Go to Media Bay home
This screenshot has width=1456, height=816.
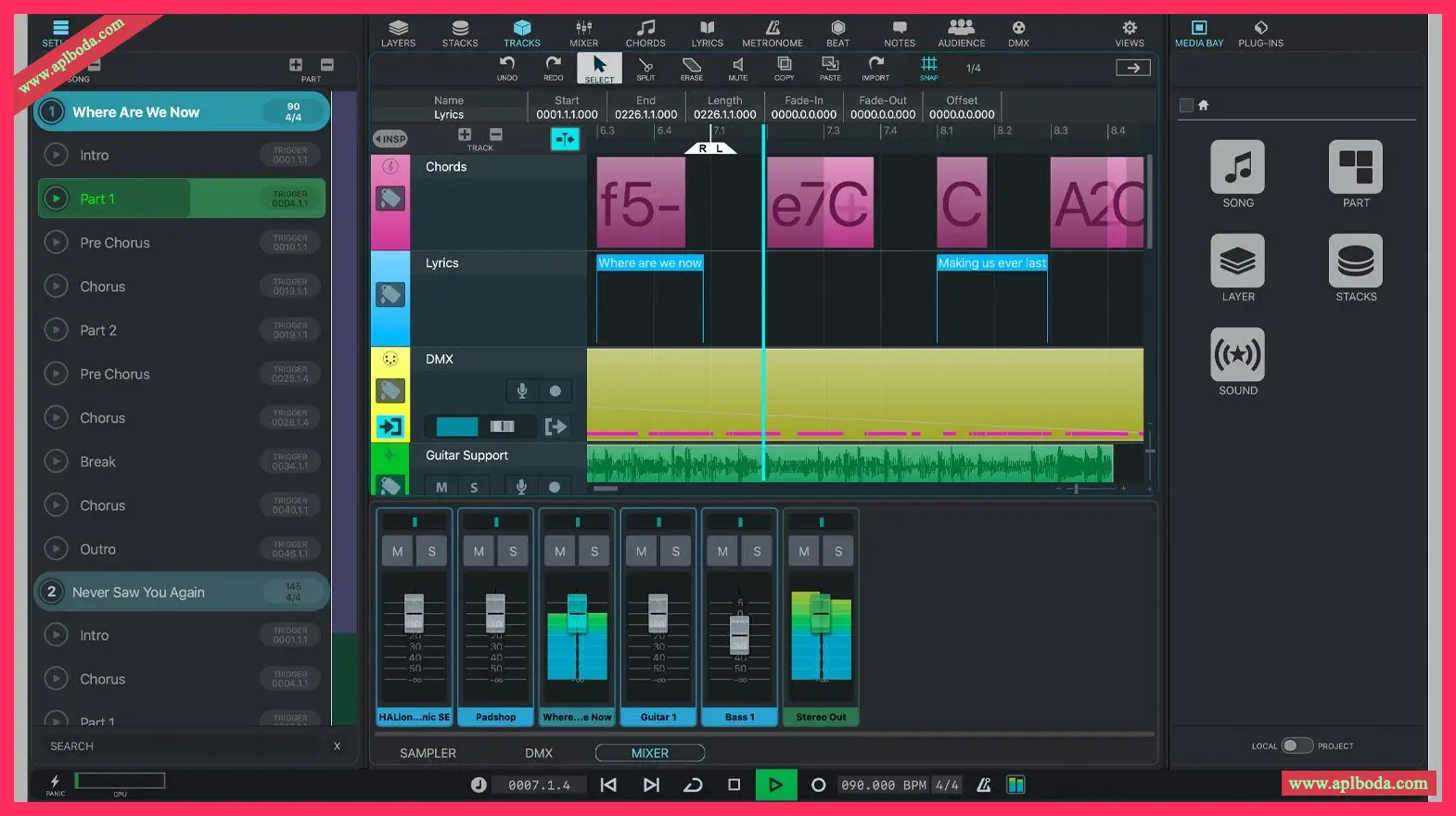[x=1204, y=105]
